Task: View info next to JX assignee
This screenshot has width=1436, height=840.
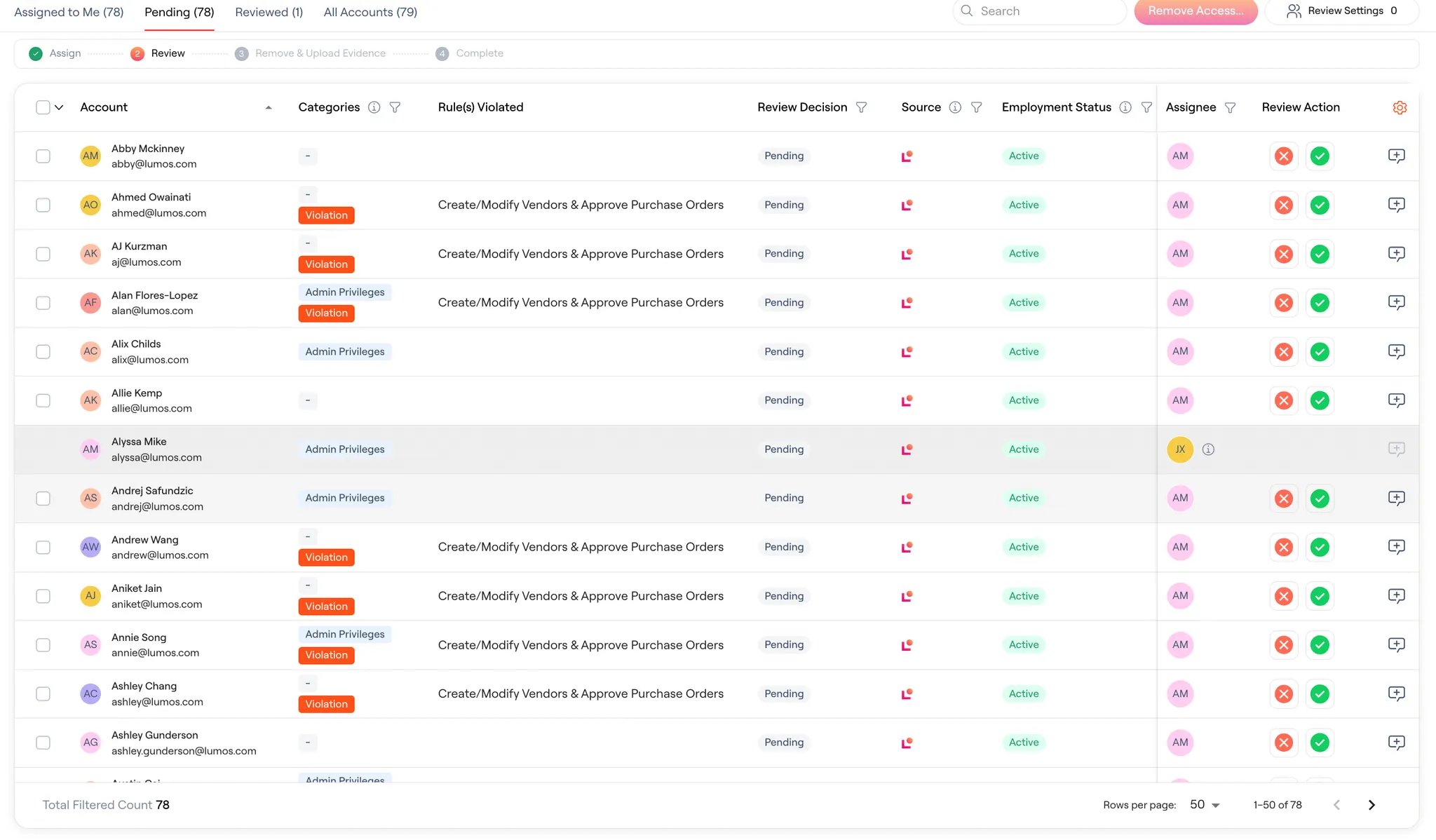Action: (x=1208, y=449)
